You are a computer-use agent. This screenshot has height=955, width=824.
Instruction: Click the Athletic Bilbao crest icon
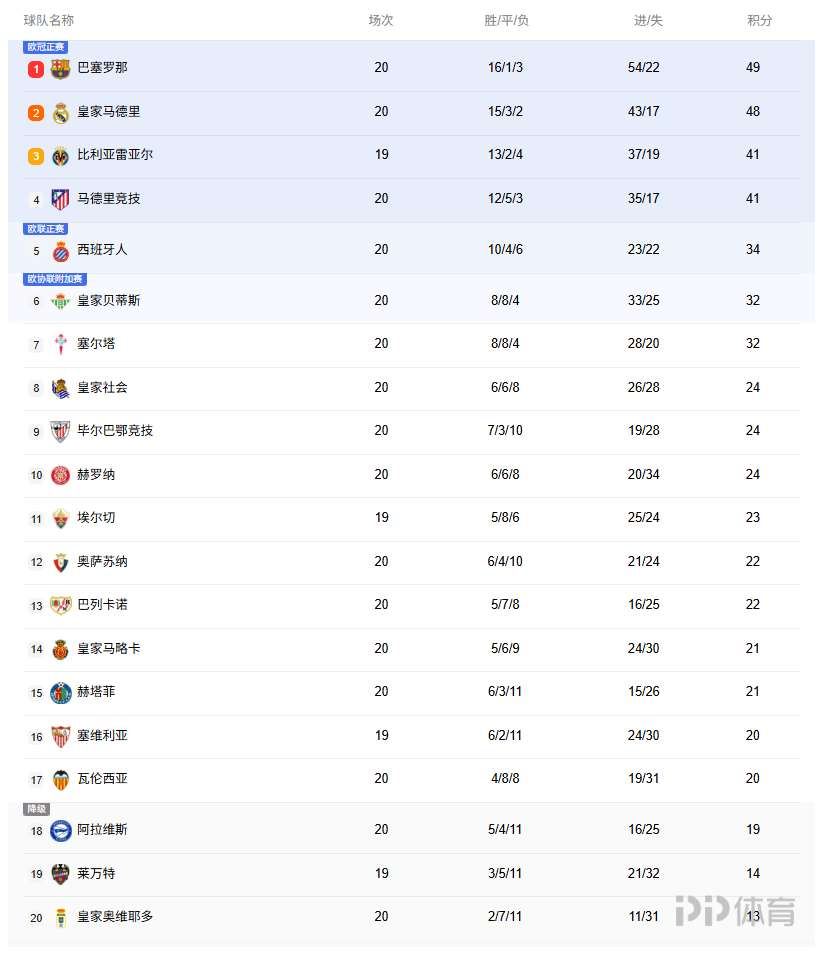tap(60, 431)
